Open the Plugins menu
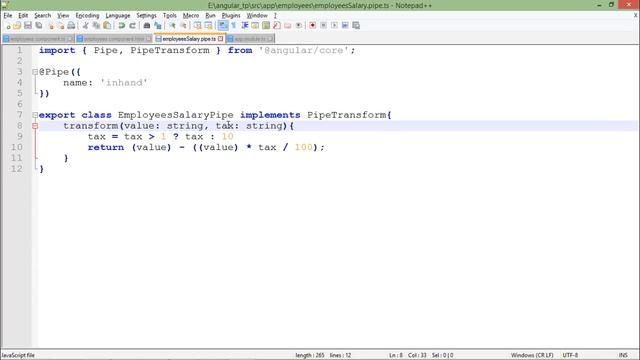 pos(231,16)
